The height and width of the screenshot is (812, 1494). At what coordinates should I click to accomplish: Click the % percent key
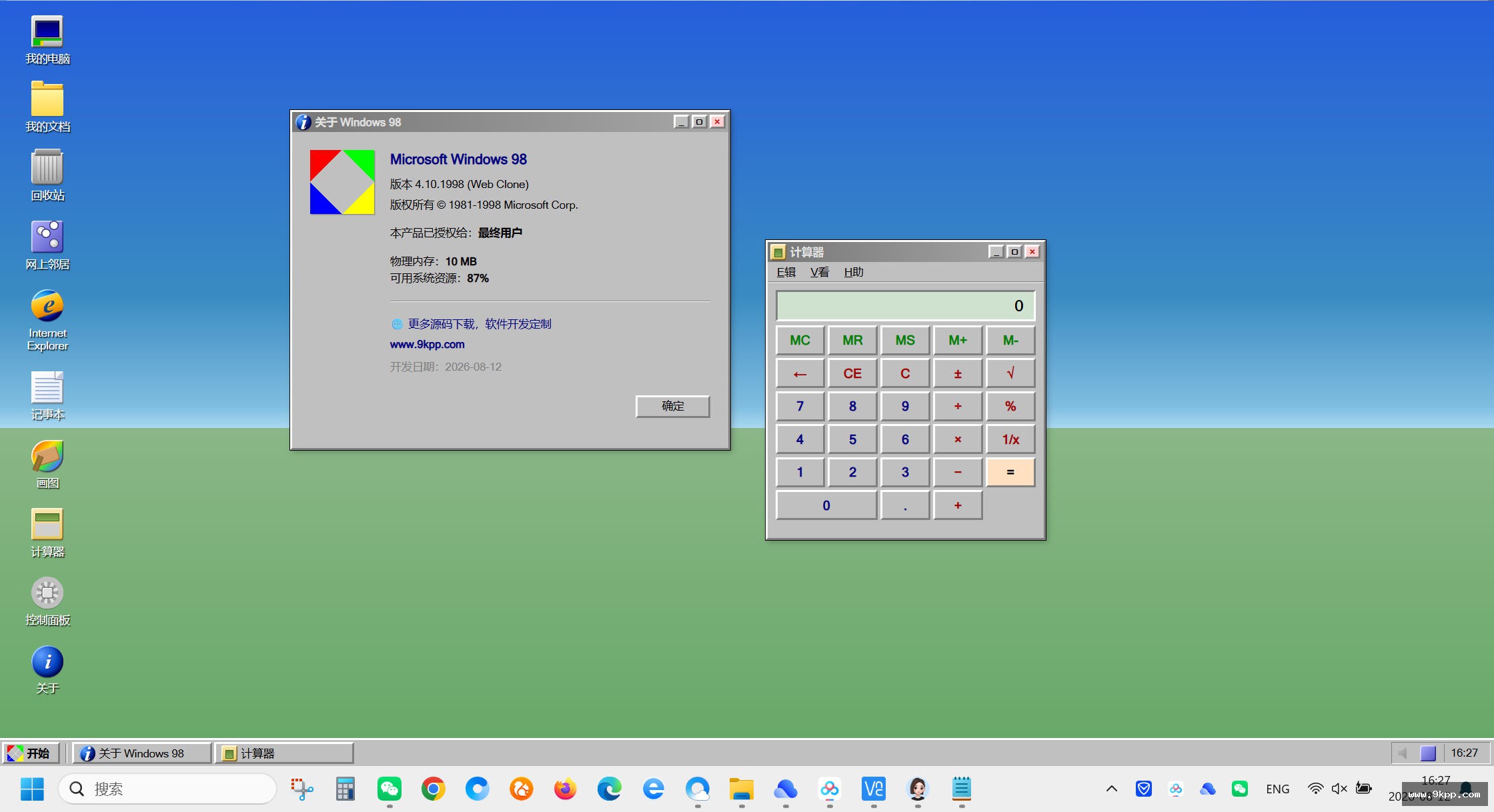click(1010, 407)
